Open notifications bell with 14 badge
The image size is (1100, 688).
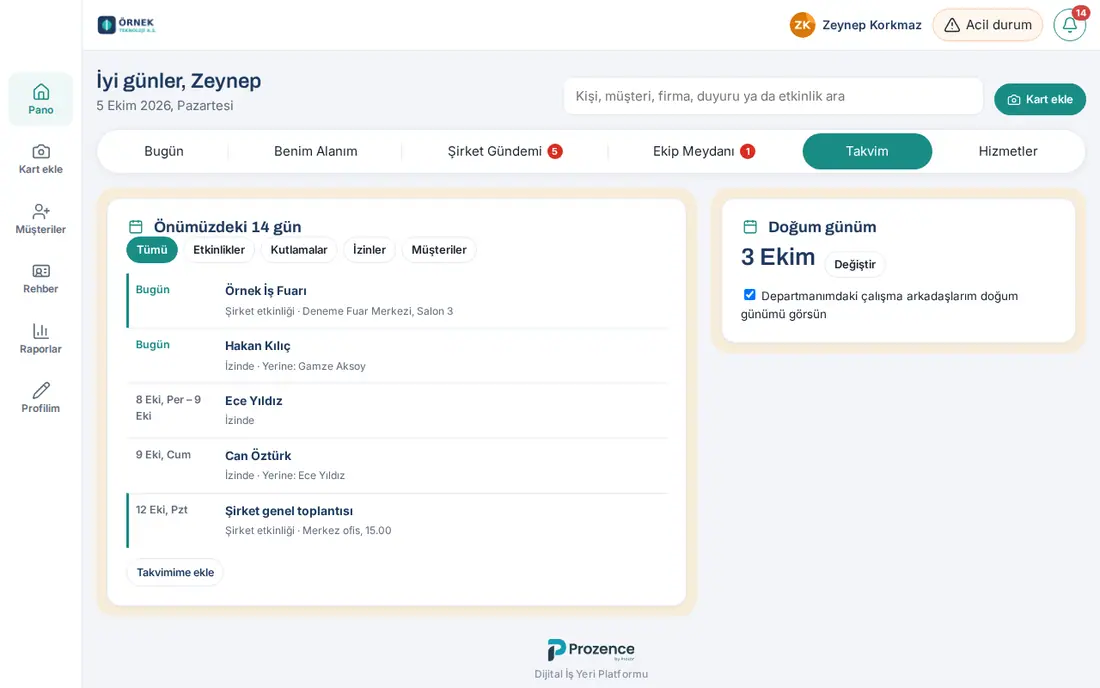[x=1070, y=25]
